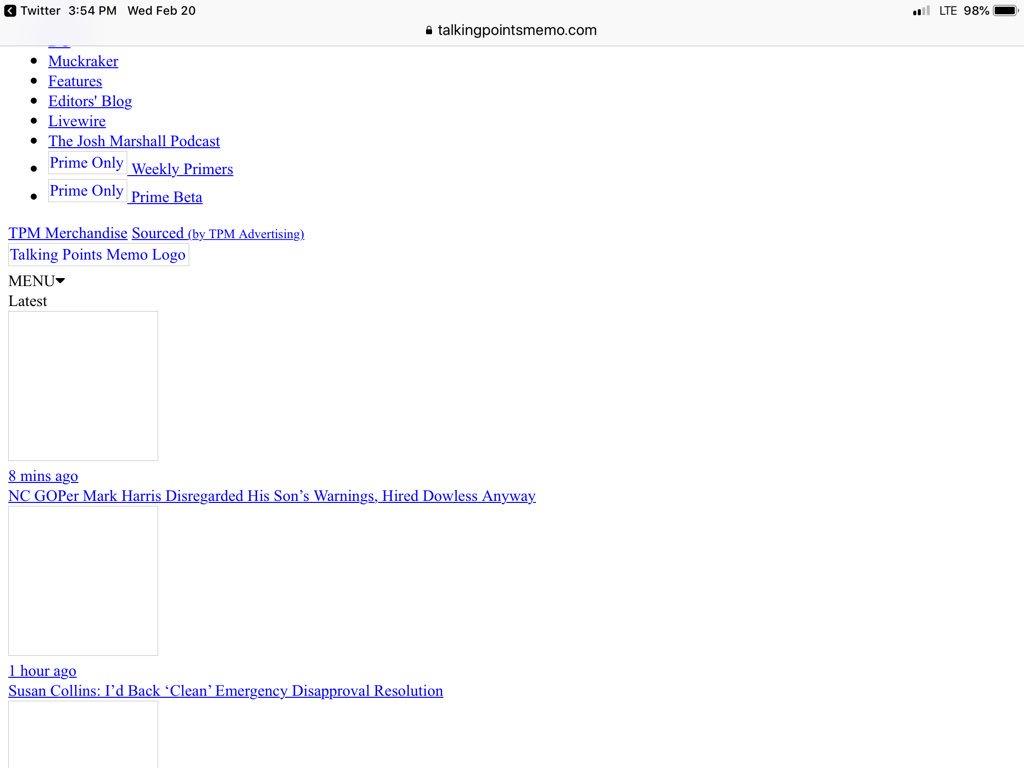The image size is (1024, 768).
Task: Click the 1 hour ago timestamp
Action: point(42,671)
